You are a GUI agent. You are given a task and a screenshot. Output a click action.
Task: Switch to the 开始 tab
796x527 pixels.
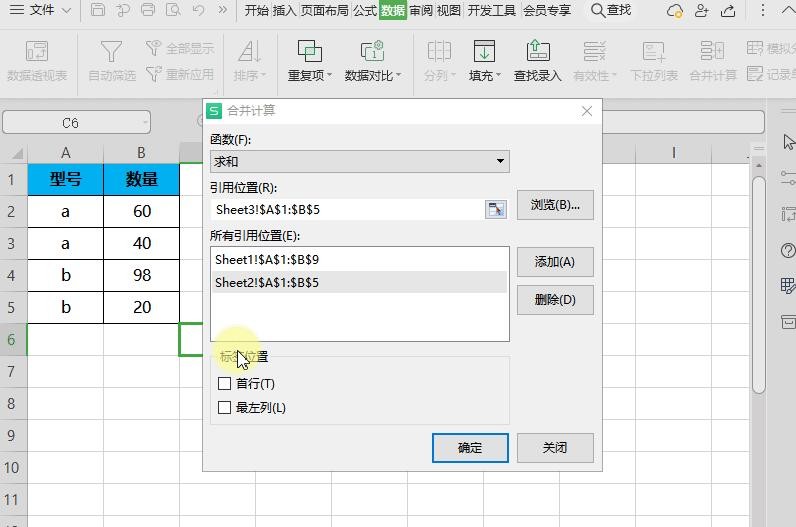pyautogui.click(x=256, y=10)
